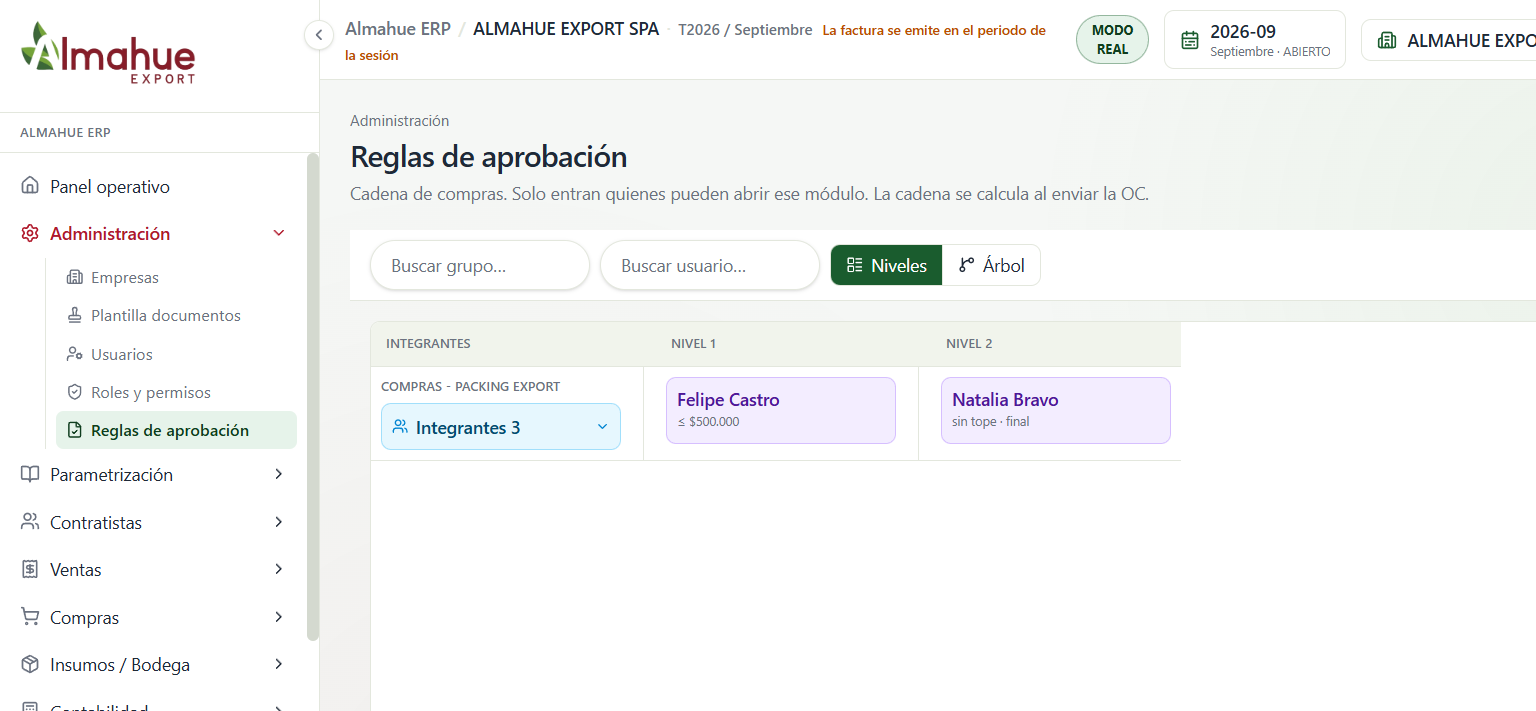Click the Niveles grid icon
The width and height of the screenshot is (1536, 711).
854,265
